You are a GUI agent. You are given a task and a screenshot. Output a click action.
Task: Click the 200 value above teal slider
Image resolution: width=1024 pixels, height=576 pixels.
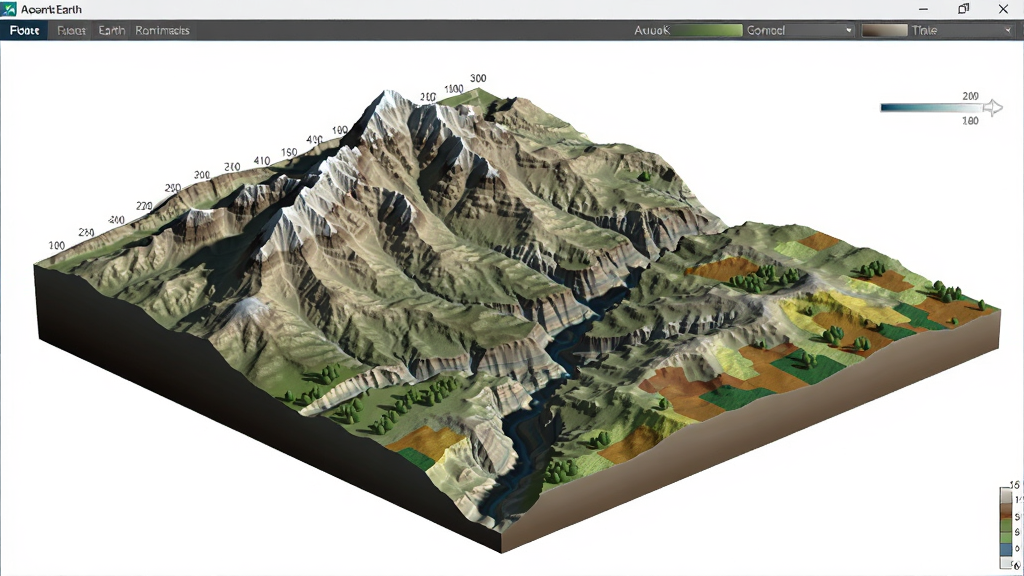970,95
